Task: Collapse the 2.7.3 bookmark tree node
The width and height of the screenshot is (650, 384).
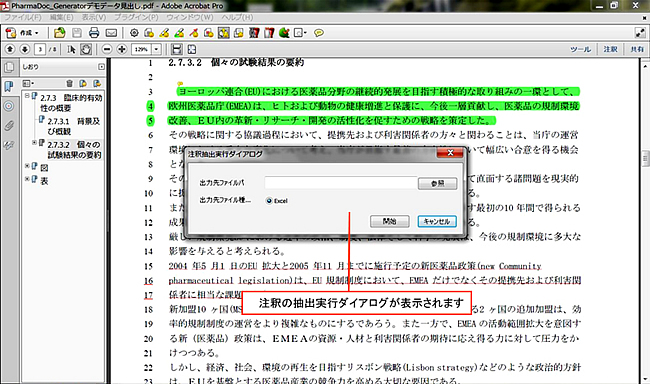Action: point(27,96)
